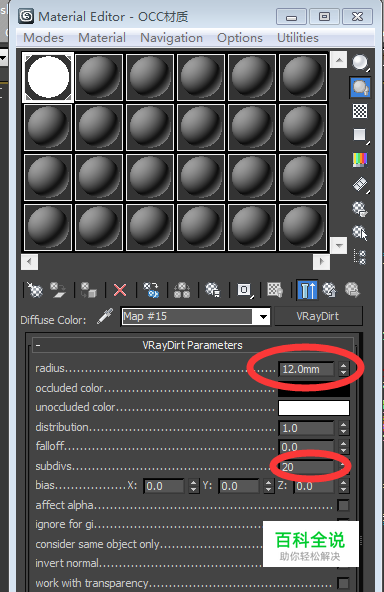Click sample slots scroll left arrow
Image resolution: width=384 pixels, height=592 pixels.
[x=29, y=262]
